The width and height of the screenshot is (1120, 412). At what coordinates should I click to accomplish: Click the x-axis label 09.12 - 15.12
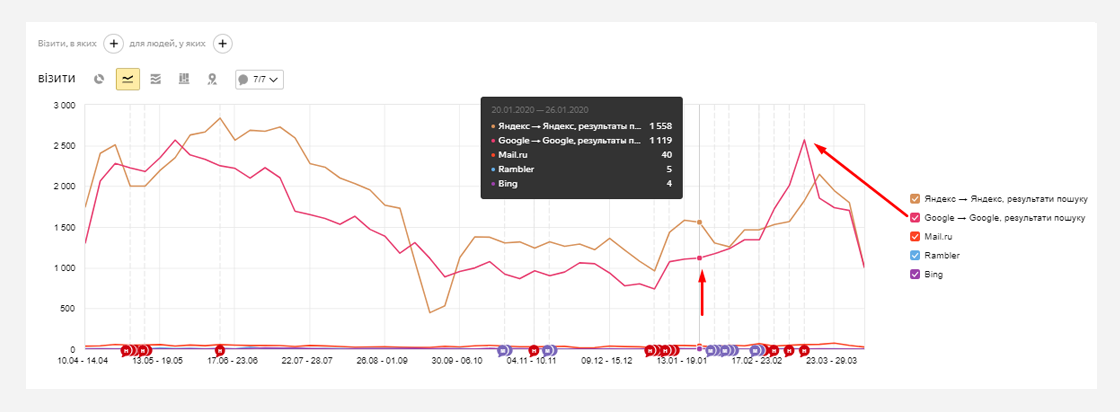pyautogui.click(x=608, y=361)
